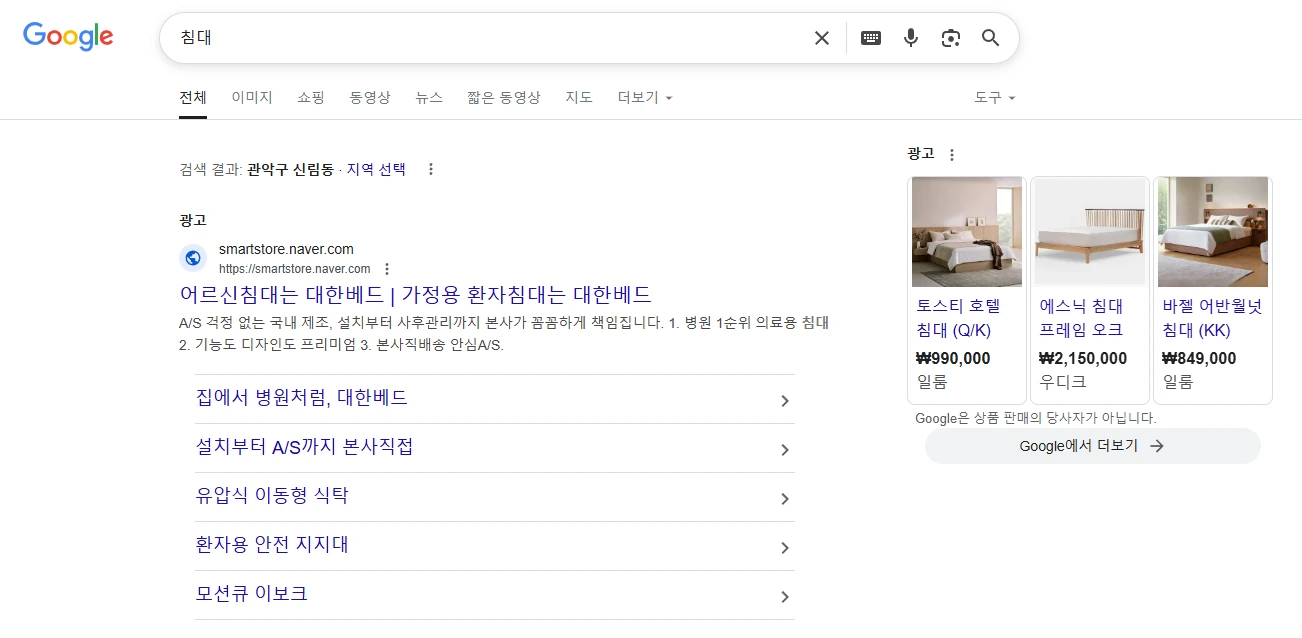Click the globe favicon of smartstore.naver.com
This screenshot has height=638, width=1302.
pyautogui.click(x=193, y=258)
